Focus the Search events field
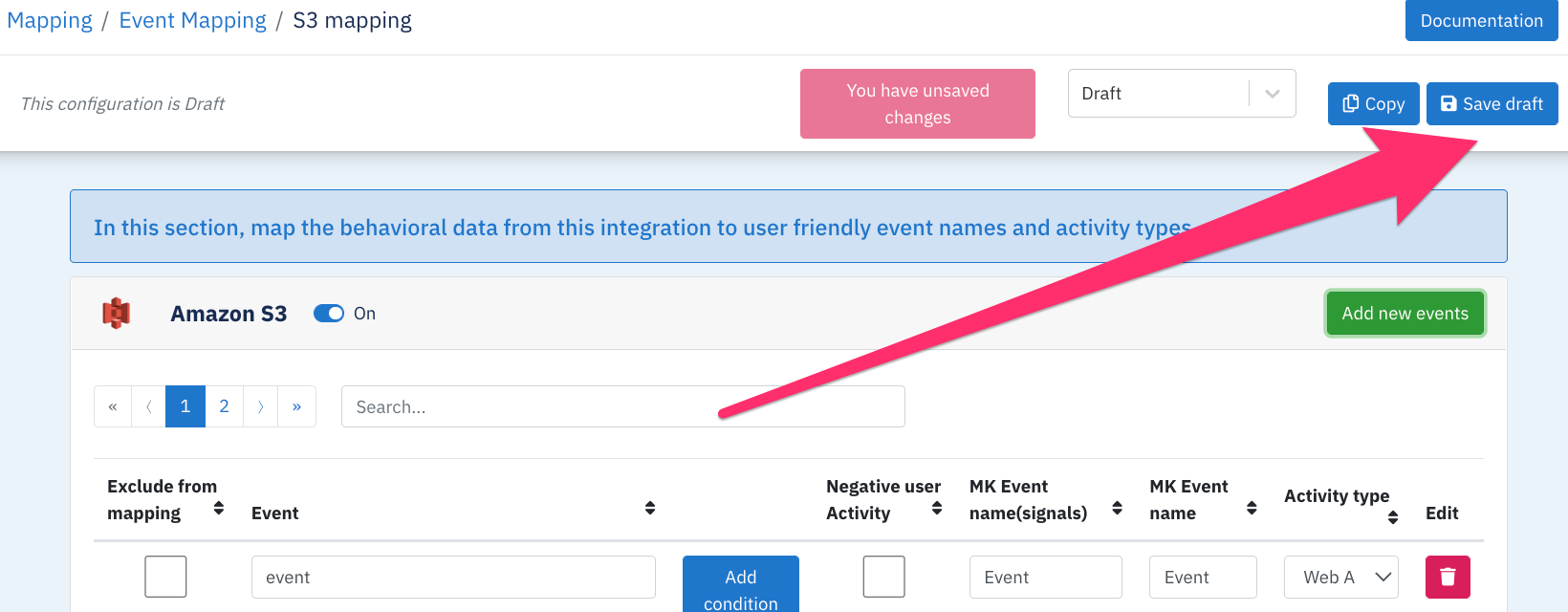This screenshot has height=612, width=1568. click(622, 406)
